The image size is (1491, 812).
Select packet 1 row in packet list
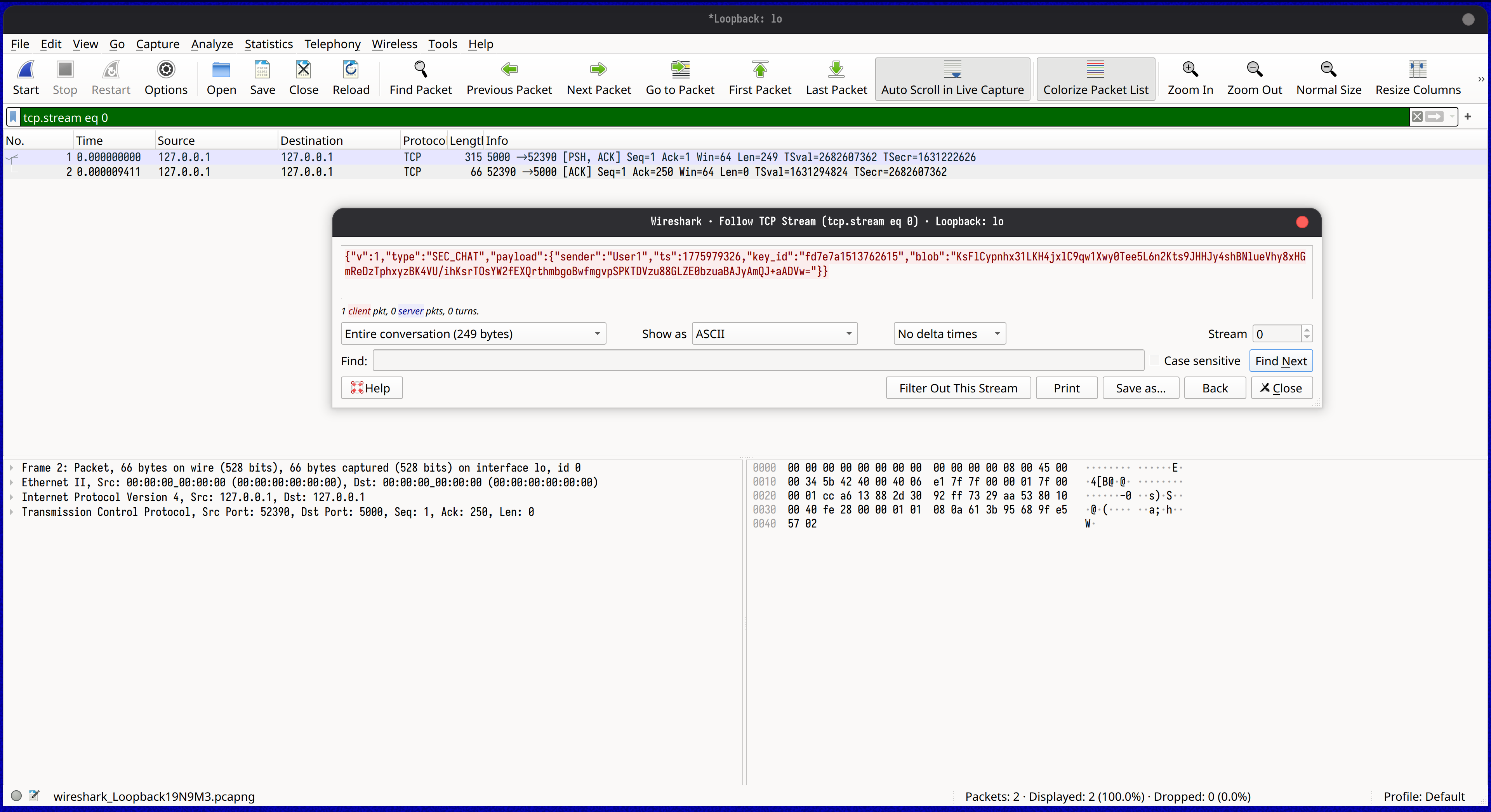point(745,157)
